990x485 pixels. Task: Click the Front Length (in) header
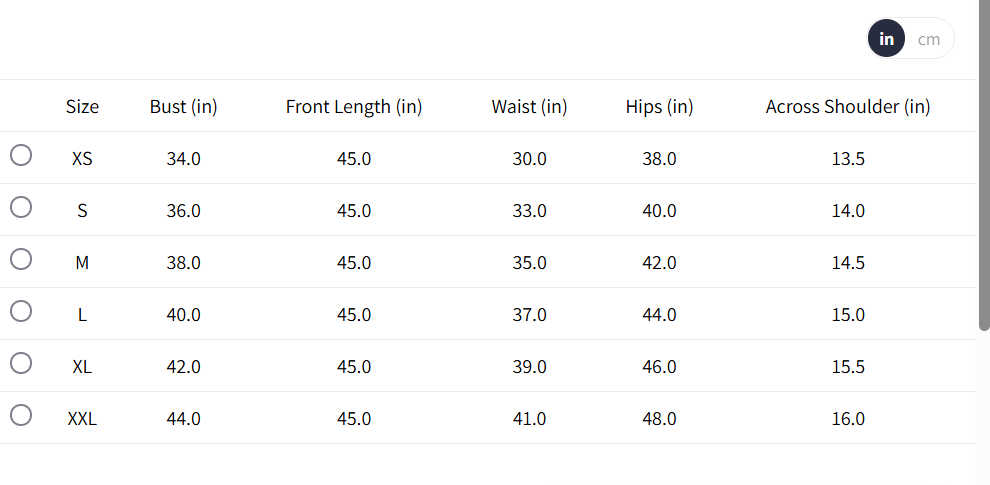[x=354, y=106]
